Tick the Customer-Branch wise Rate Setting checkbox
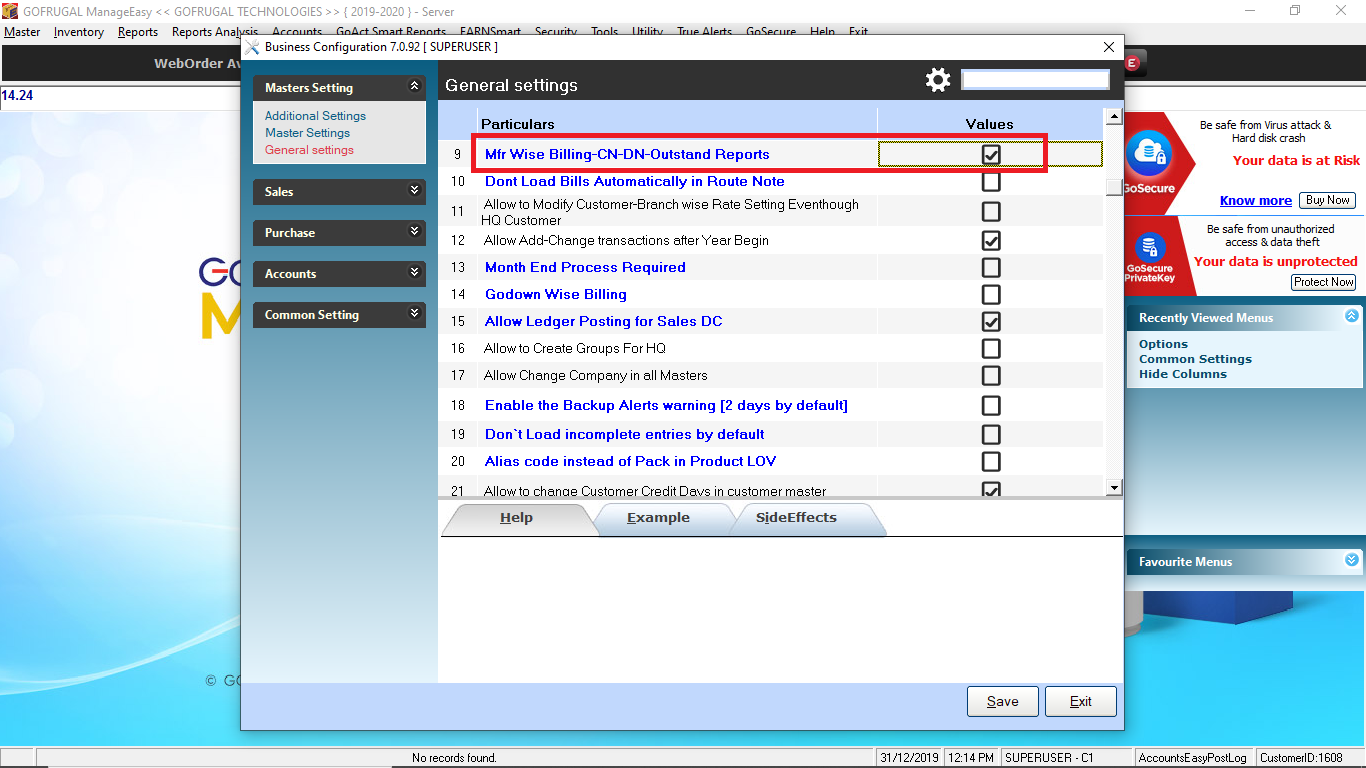Image resolution: width=1366 pixels, height=768 pixels. (991, 212)
